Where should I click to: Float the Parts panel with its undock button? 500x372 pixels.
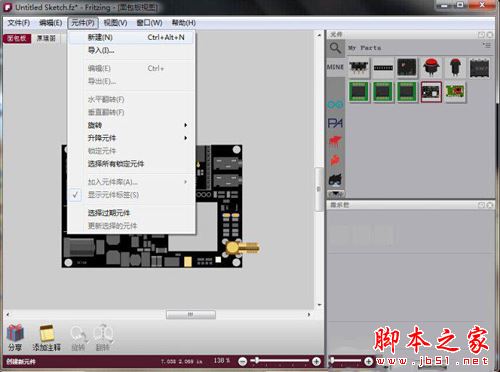[481, 35]
